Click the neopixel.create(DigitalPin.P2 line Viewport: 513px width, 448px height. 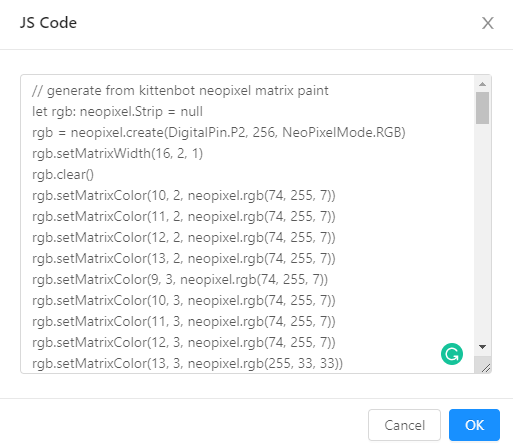(219, 133)
